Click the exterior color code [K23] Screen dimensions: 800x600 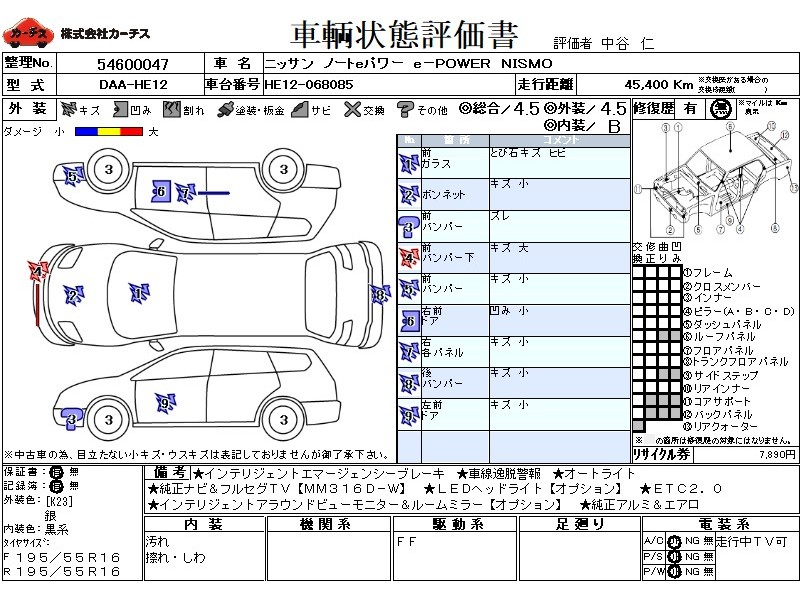coord(59,502)
